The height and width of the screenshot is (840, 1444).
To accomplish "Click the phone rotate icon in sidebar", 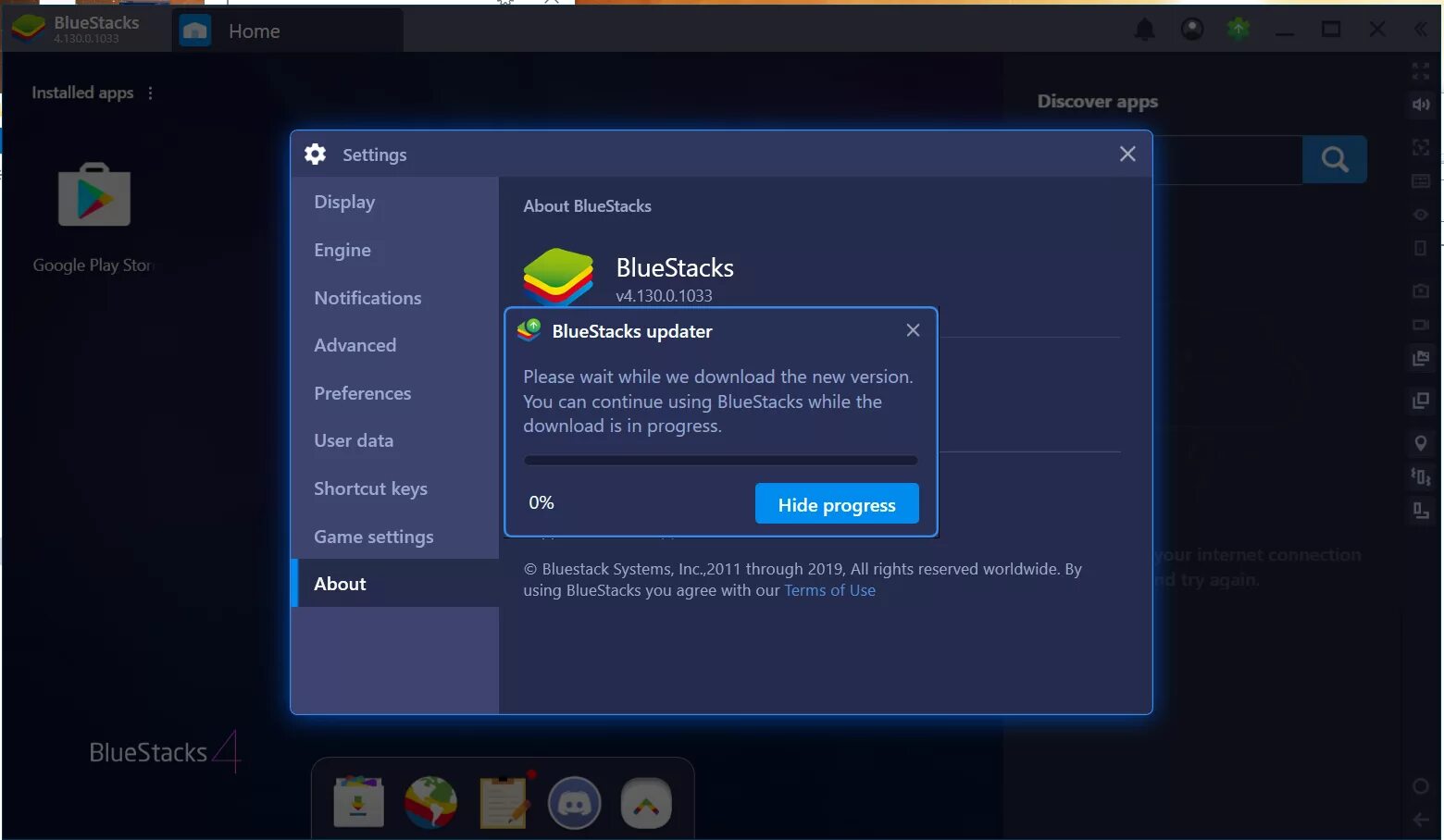I will point(1421,248).
